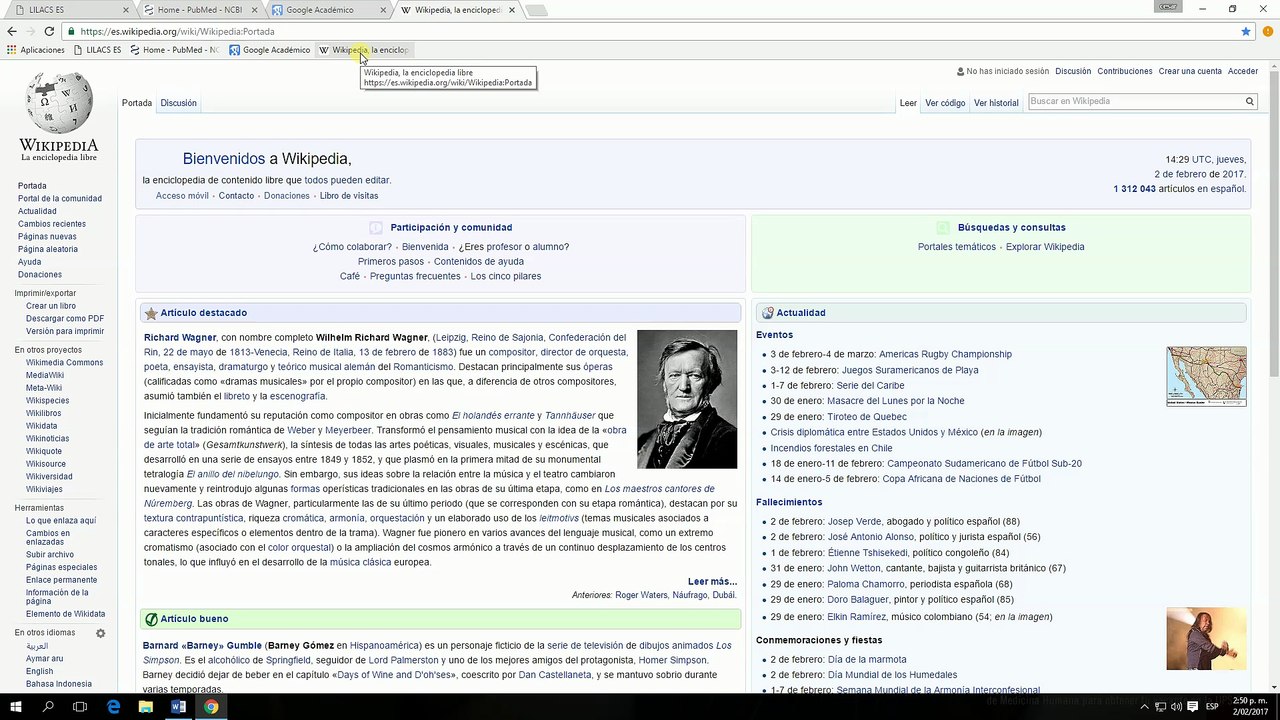Open Contribuciones link at top
Image resolution: width=1280 pixels, height=720 pixels.
(1125, 72)
